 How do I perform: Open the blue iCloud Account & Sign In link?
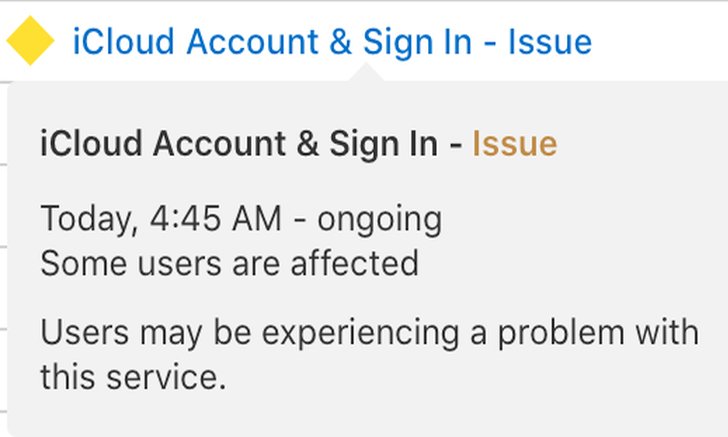click(332, 42)
